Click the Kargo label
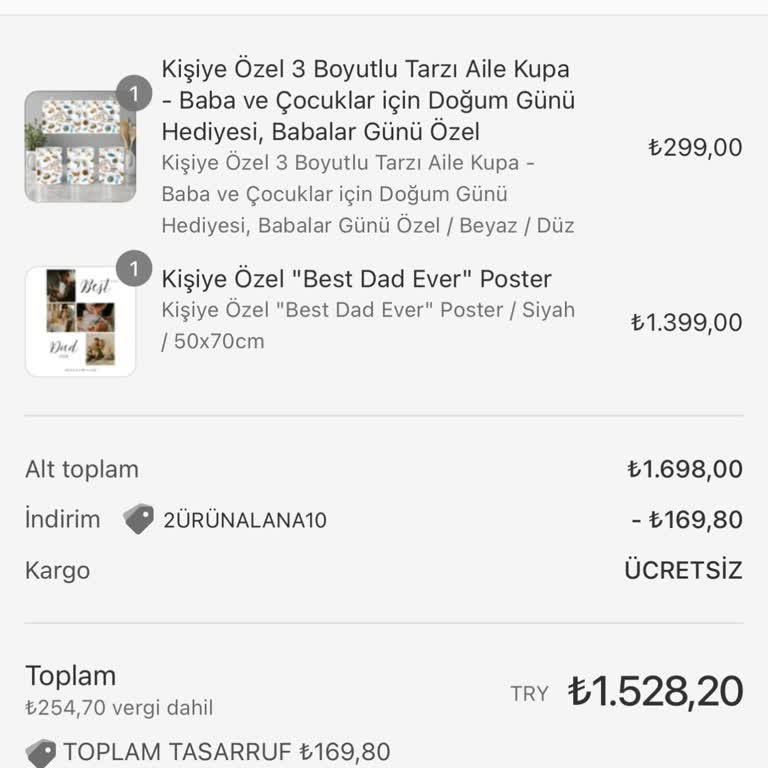This screenshot has width=768, height=768. coord(57,571)
